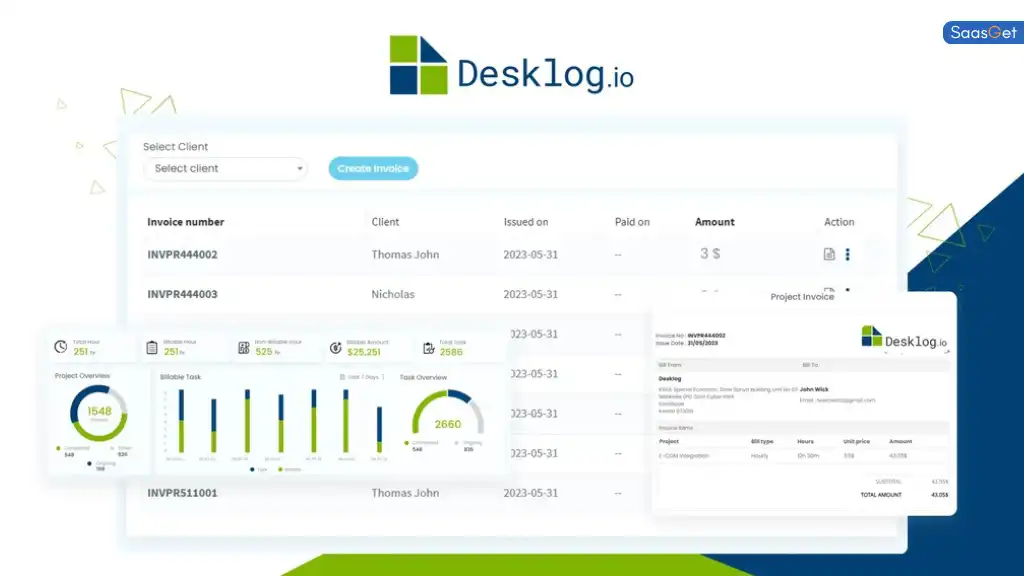
Task: Click the Billable Amount dollar icon
Action: click(336, 347)
